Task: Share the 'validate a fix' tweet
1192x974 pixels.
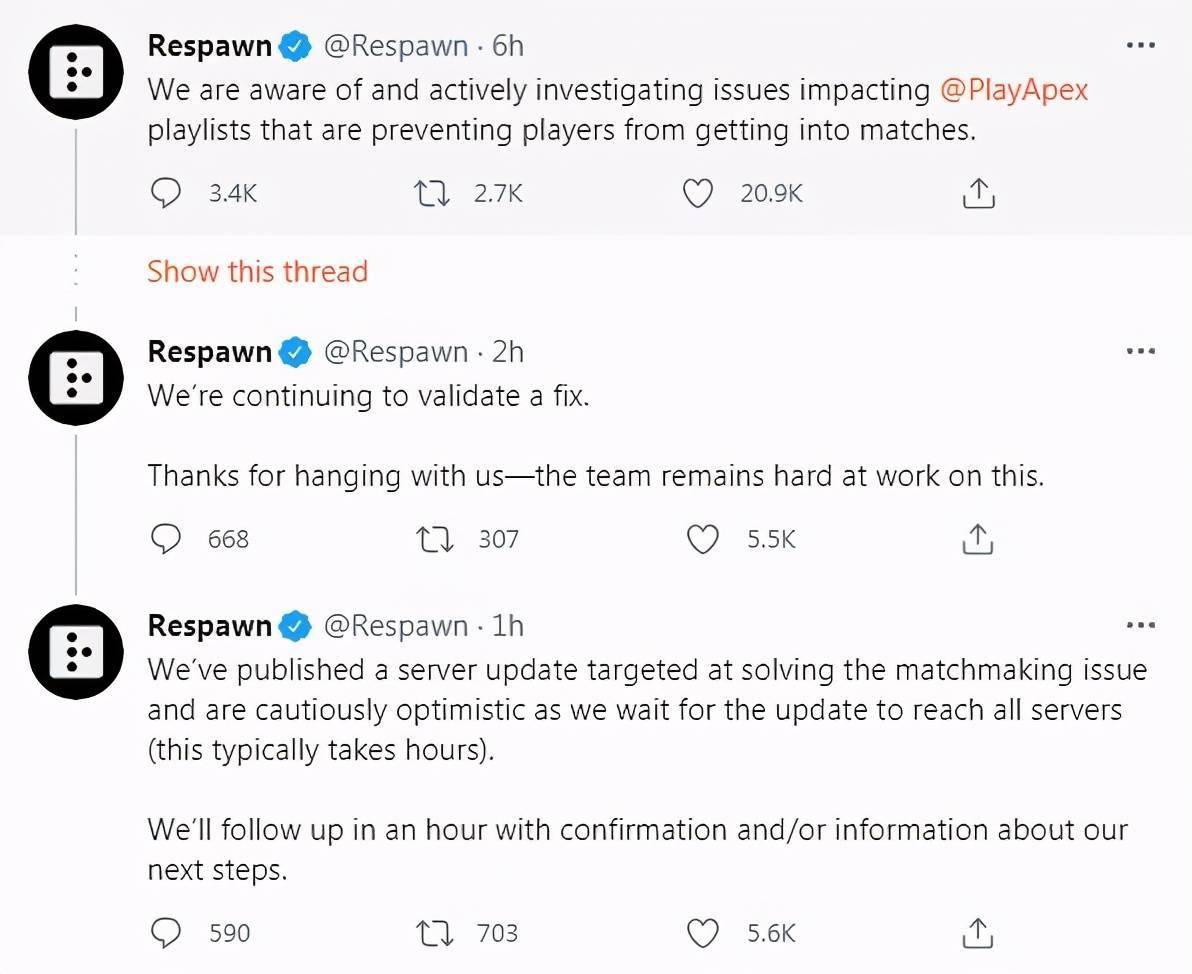Action: (x=978, y=539)
